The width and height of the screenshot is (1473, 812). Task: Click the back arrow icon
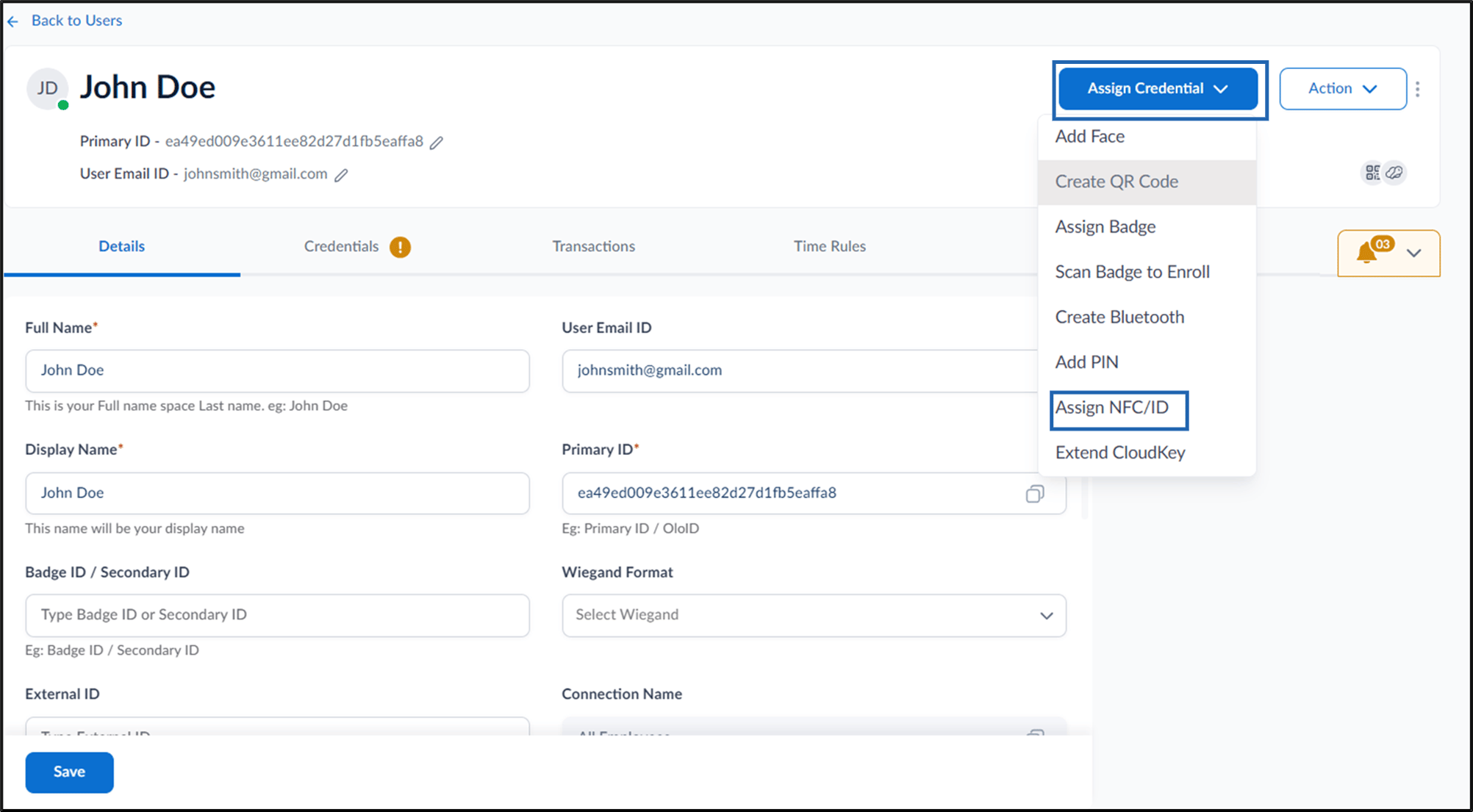[12, 21]
